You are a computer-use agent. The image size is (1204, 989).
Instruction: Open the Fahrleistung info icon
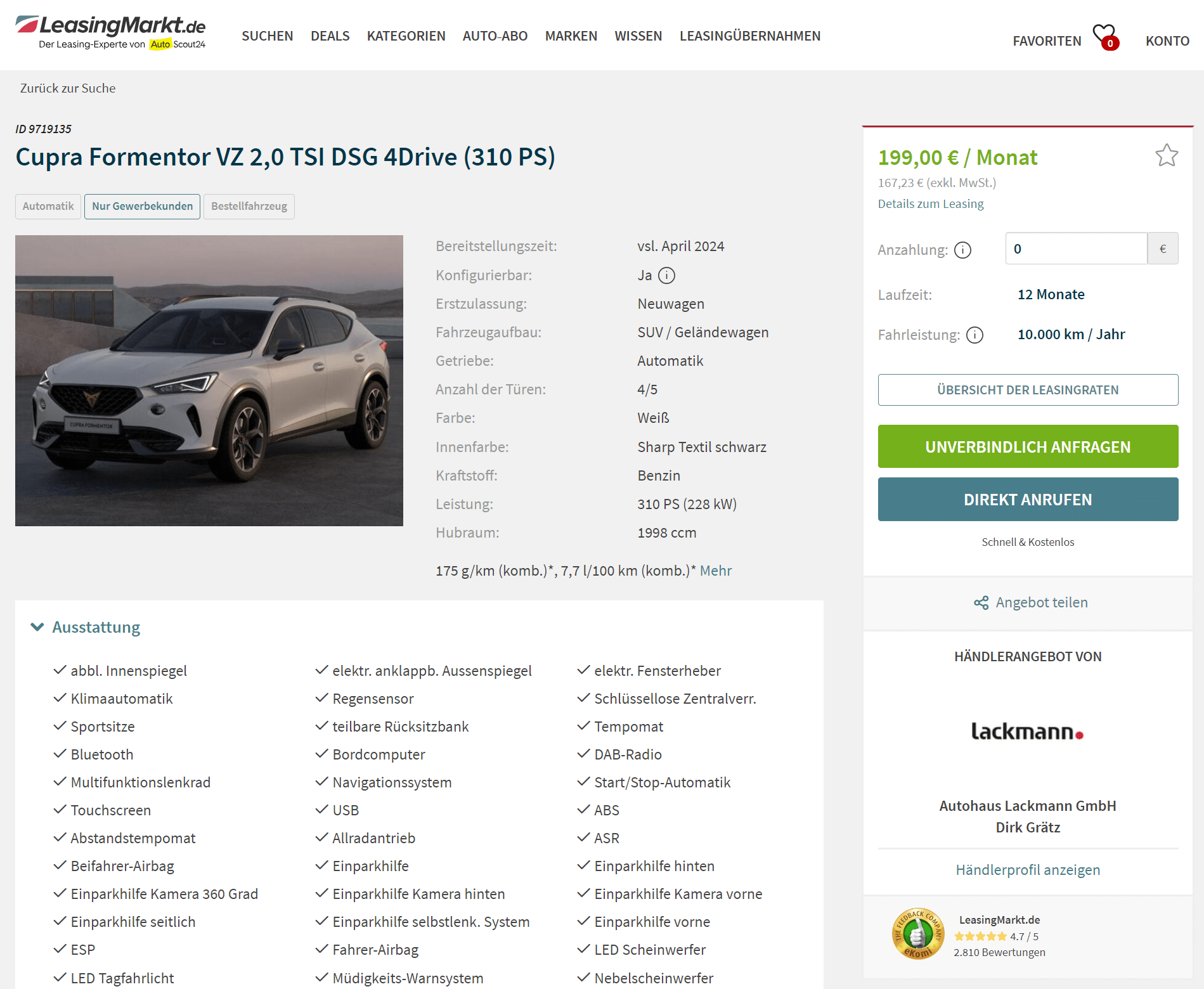(974, 335)
